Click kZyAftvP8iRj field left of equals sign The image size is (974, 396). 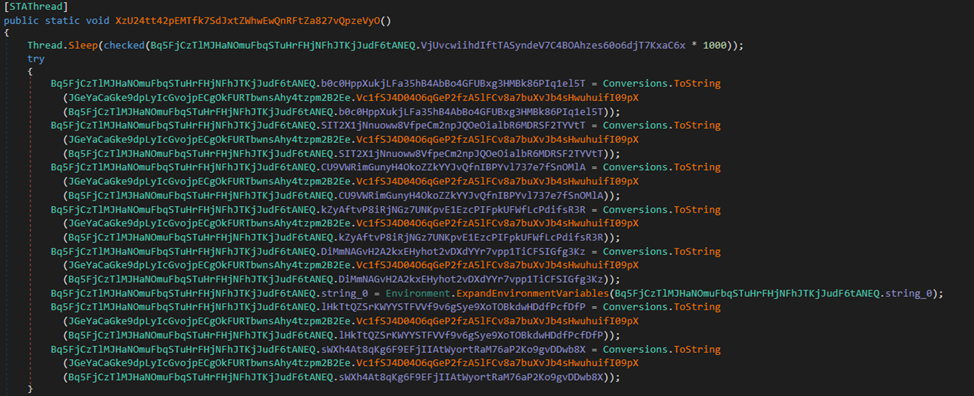pos(453,210)
